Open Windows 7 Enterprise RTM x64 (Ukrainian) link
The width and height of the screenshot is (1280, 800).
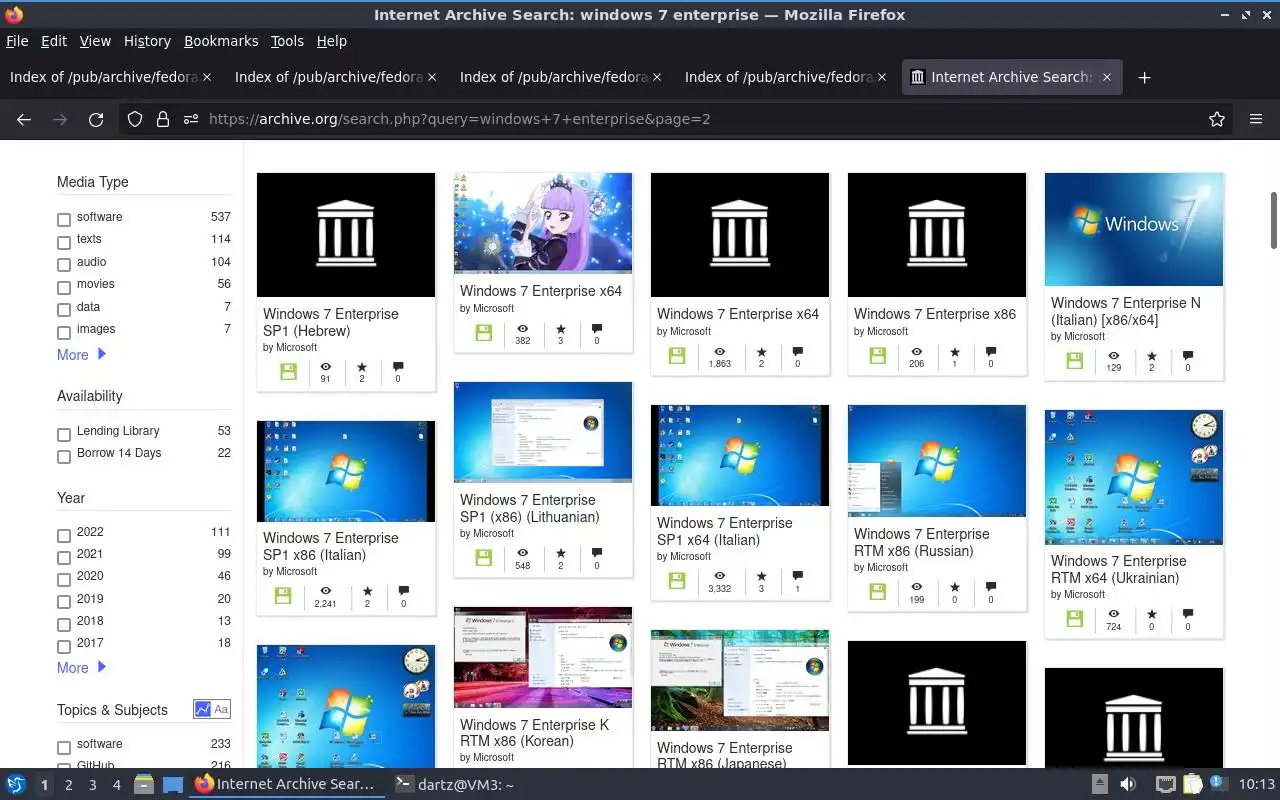click(1119, 569)
